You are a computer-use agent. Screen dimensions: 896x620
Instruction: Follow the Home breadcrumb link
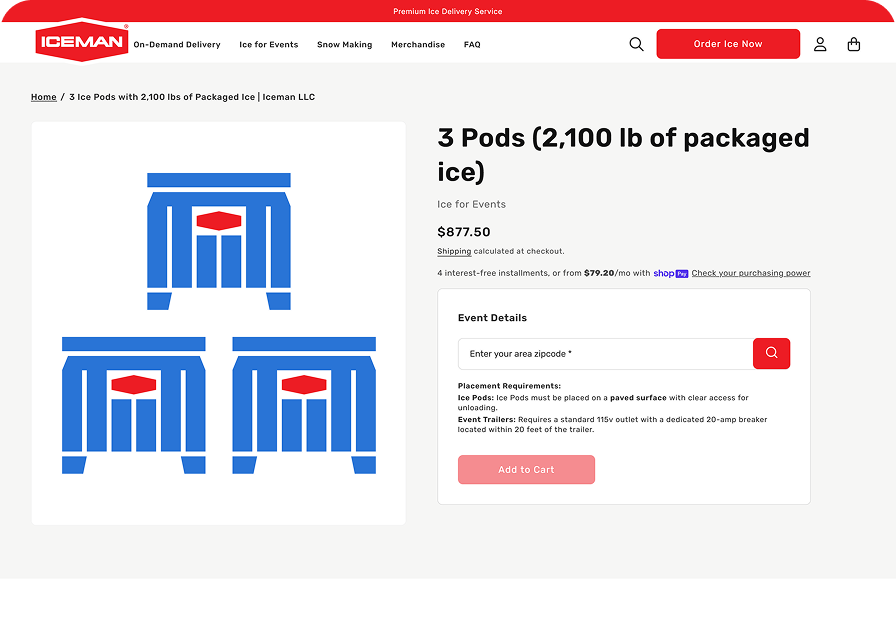tap(43, 97)
